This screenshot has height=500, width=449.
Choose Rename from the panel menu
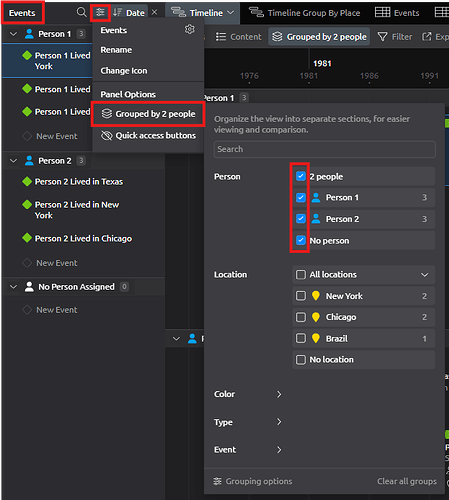pos(116,50)
